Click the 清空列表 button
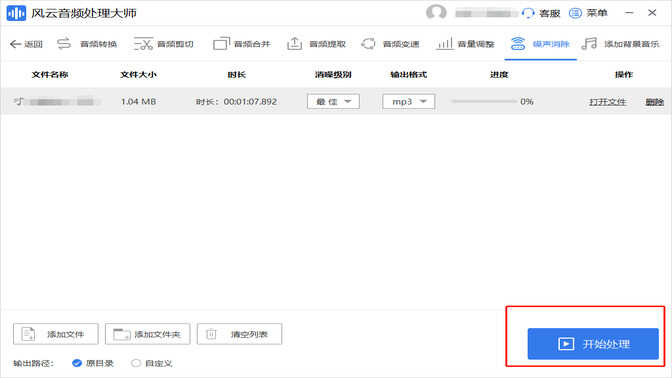 click(239, 334)
